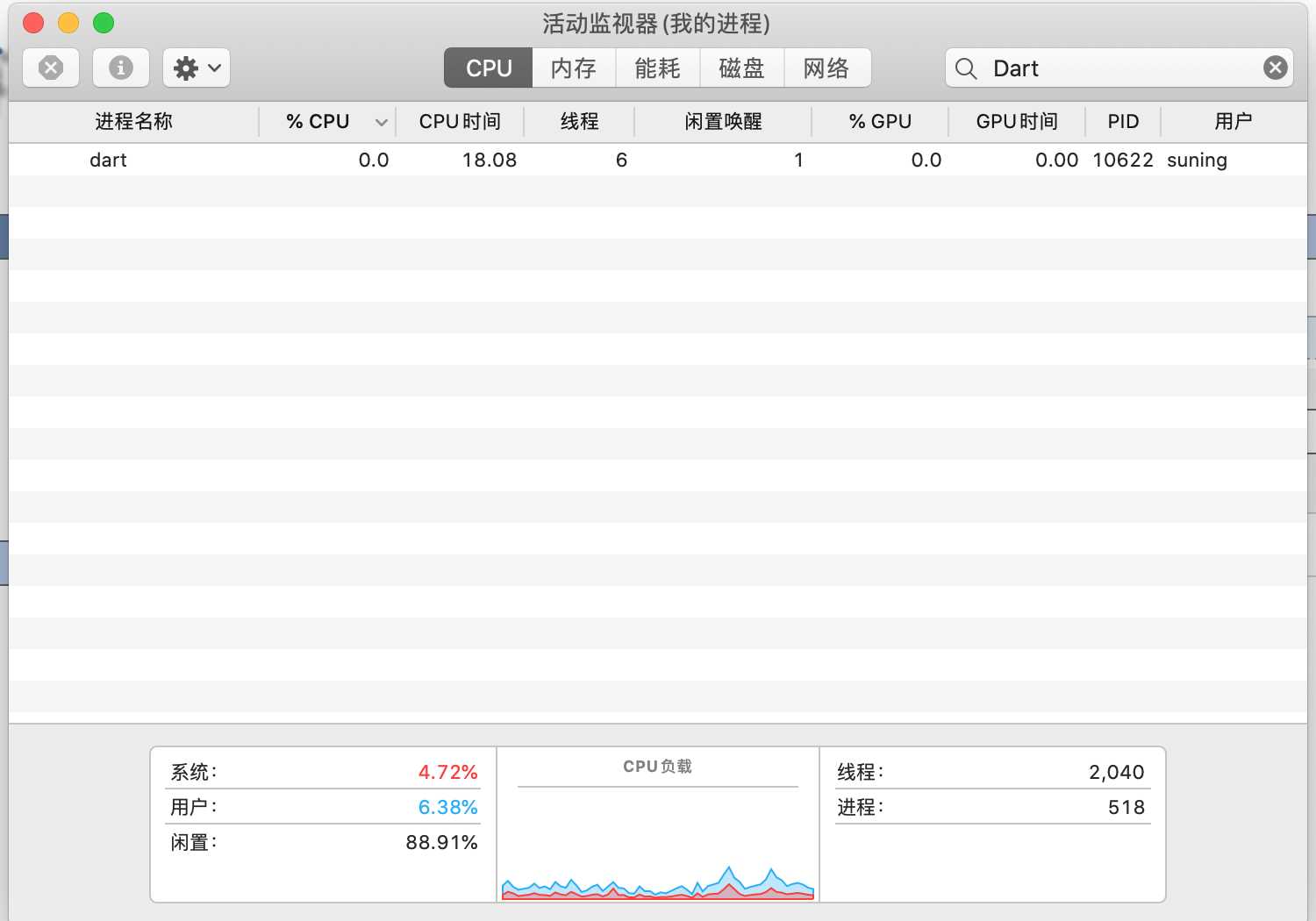This screenshot has height=921, width=1316.
Task: Switch to the CPU tab
Action: pos(489,68)
